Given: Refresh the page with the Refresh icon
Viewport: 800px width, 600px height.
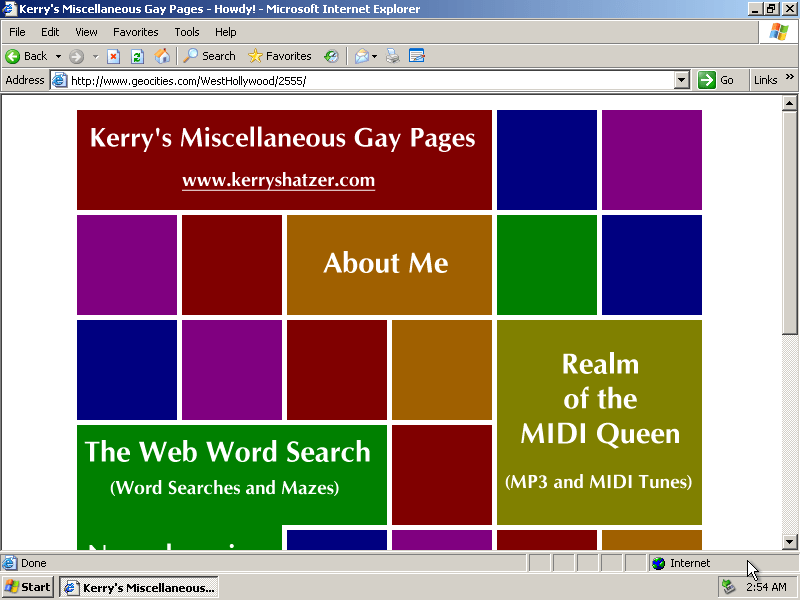Looking at the screenshot, I should 137,56.
